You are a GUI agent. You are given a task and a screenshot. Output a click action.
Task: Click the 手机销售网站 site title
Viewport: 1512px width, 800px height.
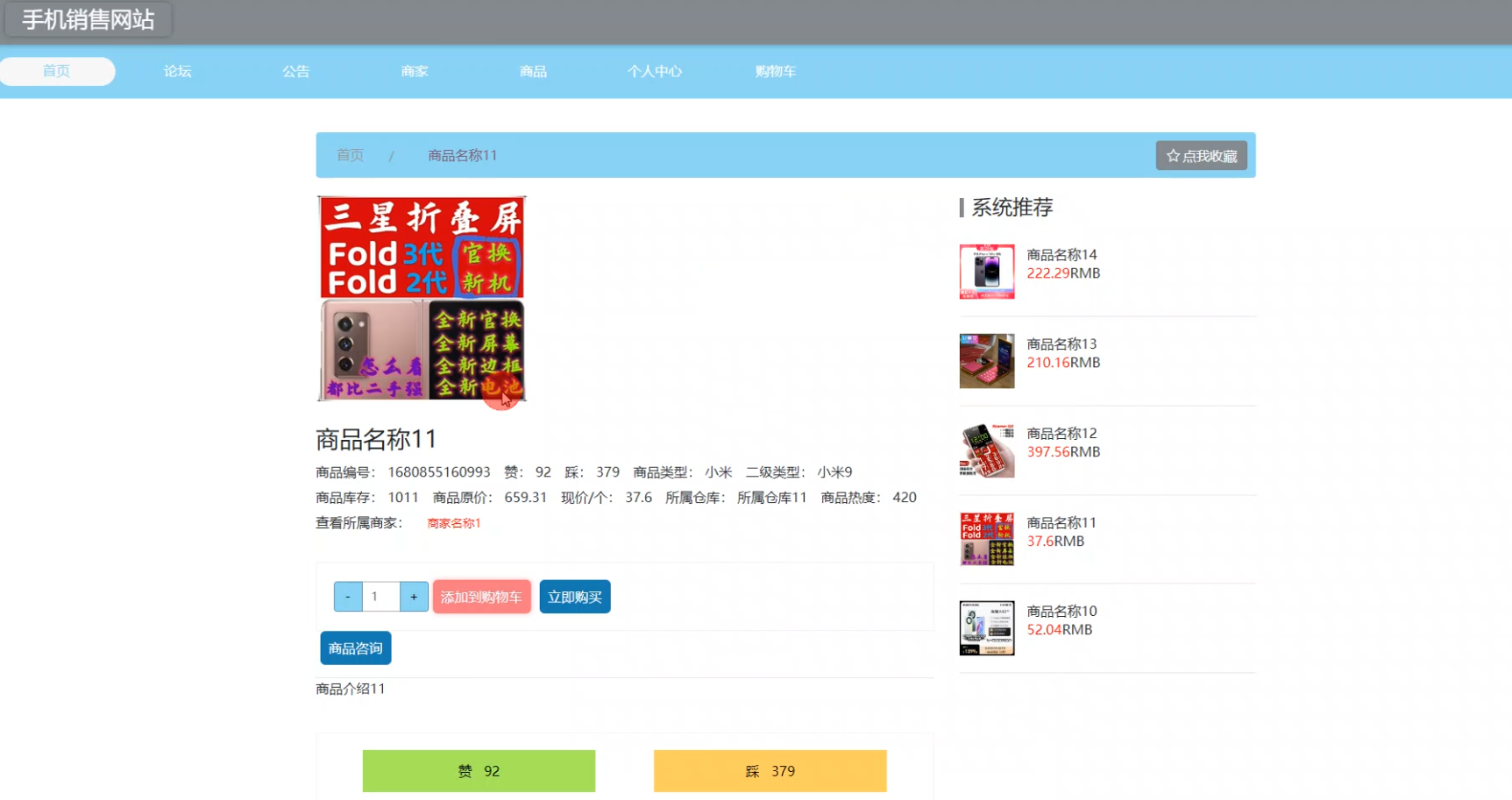point(88,19)
